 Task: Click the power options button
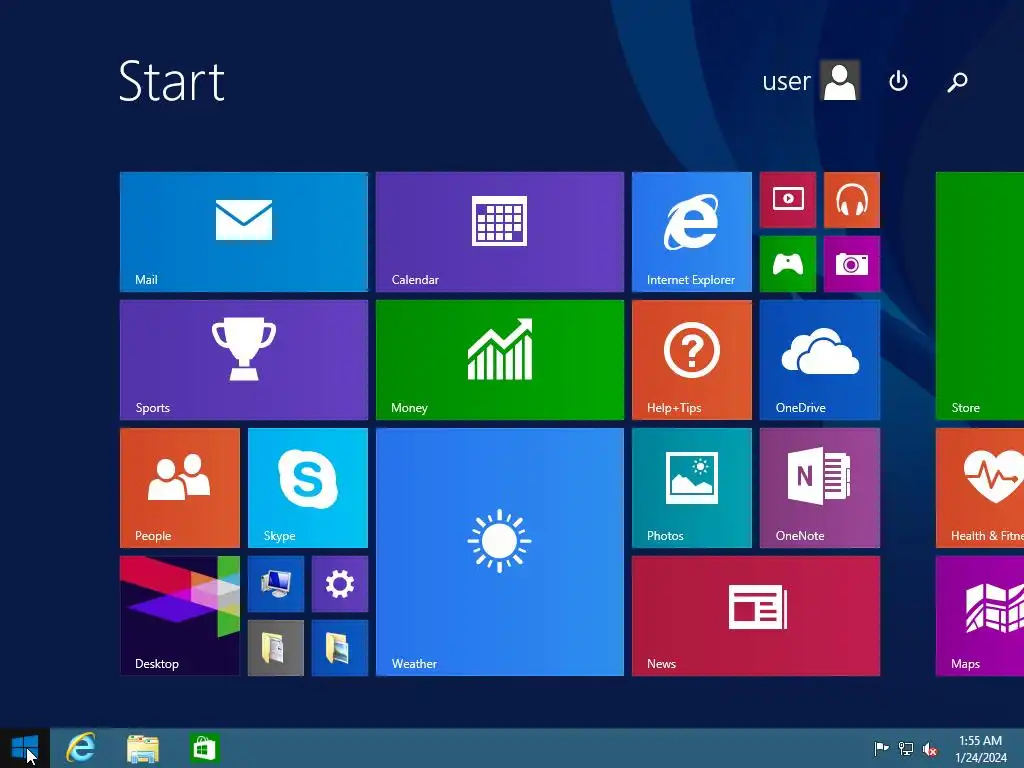[x=899, y=81]
